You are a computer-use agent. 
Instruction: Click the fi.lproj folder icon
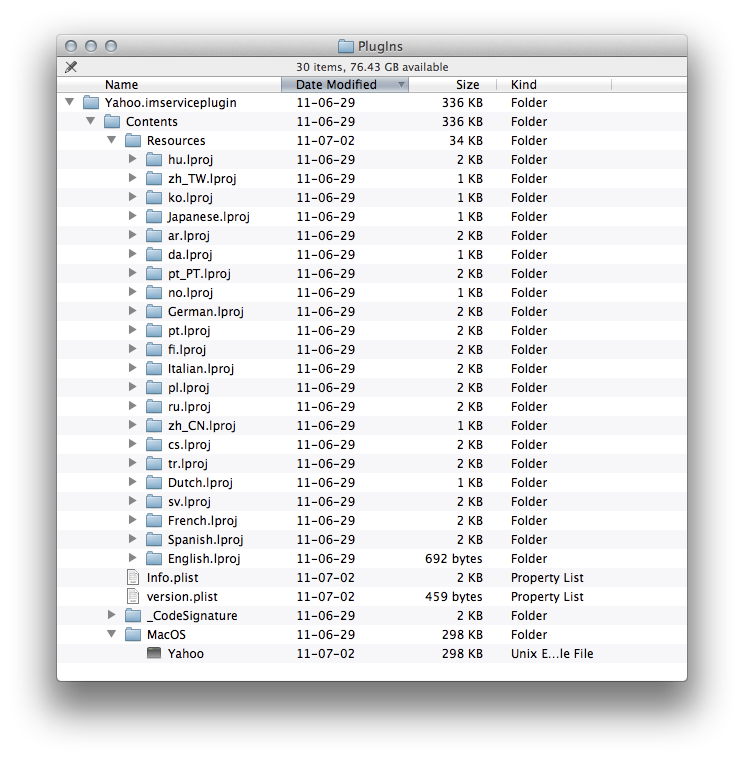tap(154, 349)
